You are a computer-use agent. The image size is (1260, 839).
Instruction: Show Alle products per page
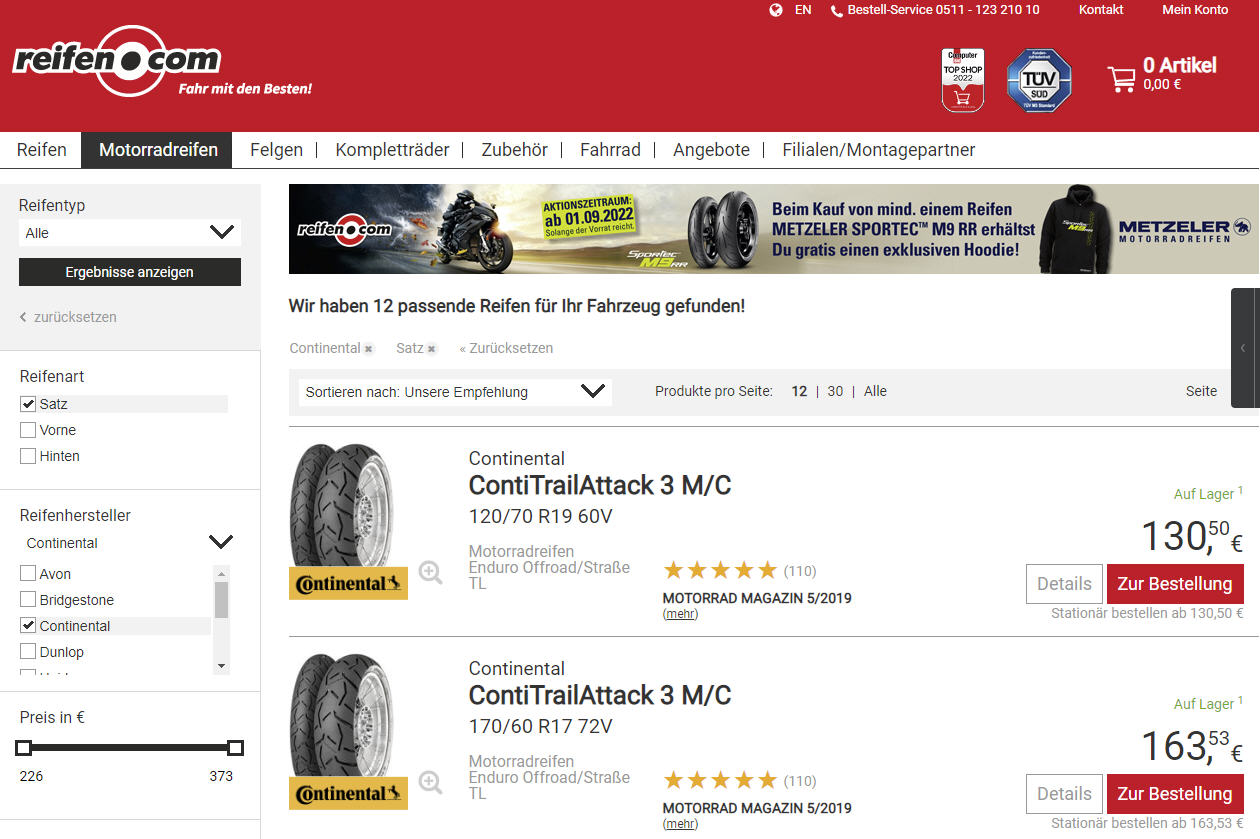(x=875, y=392)
